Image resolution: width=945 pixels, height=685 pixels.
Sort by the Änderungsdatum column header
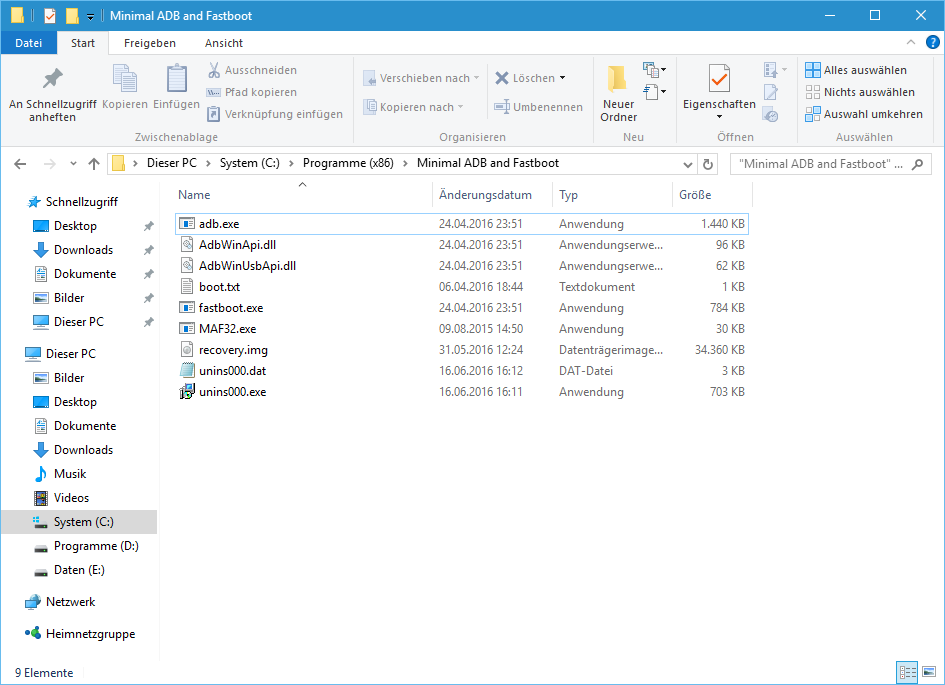[492, 195]
